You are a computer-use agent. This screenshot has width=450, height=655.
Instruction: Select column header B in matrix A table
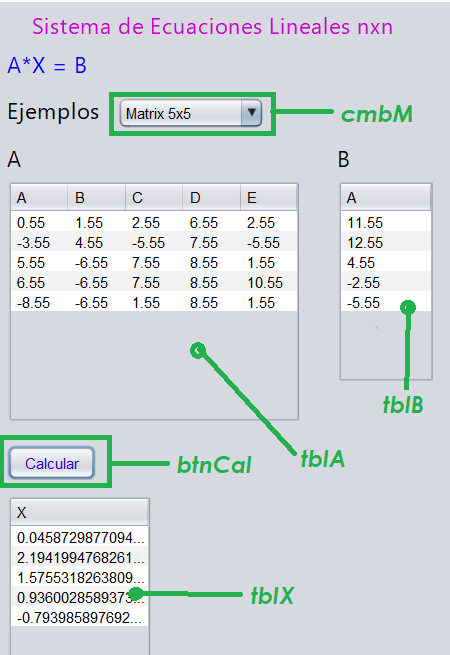click(97, 198)
